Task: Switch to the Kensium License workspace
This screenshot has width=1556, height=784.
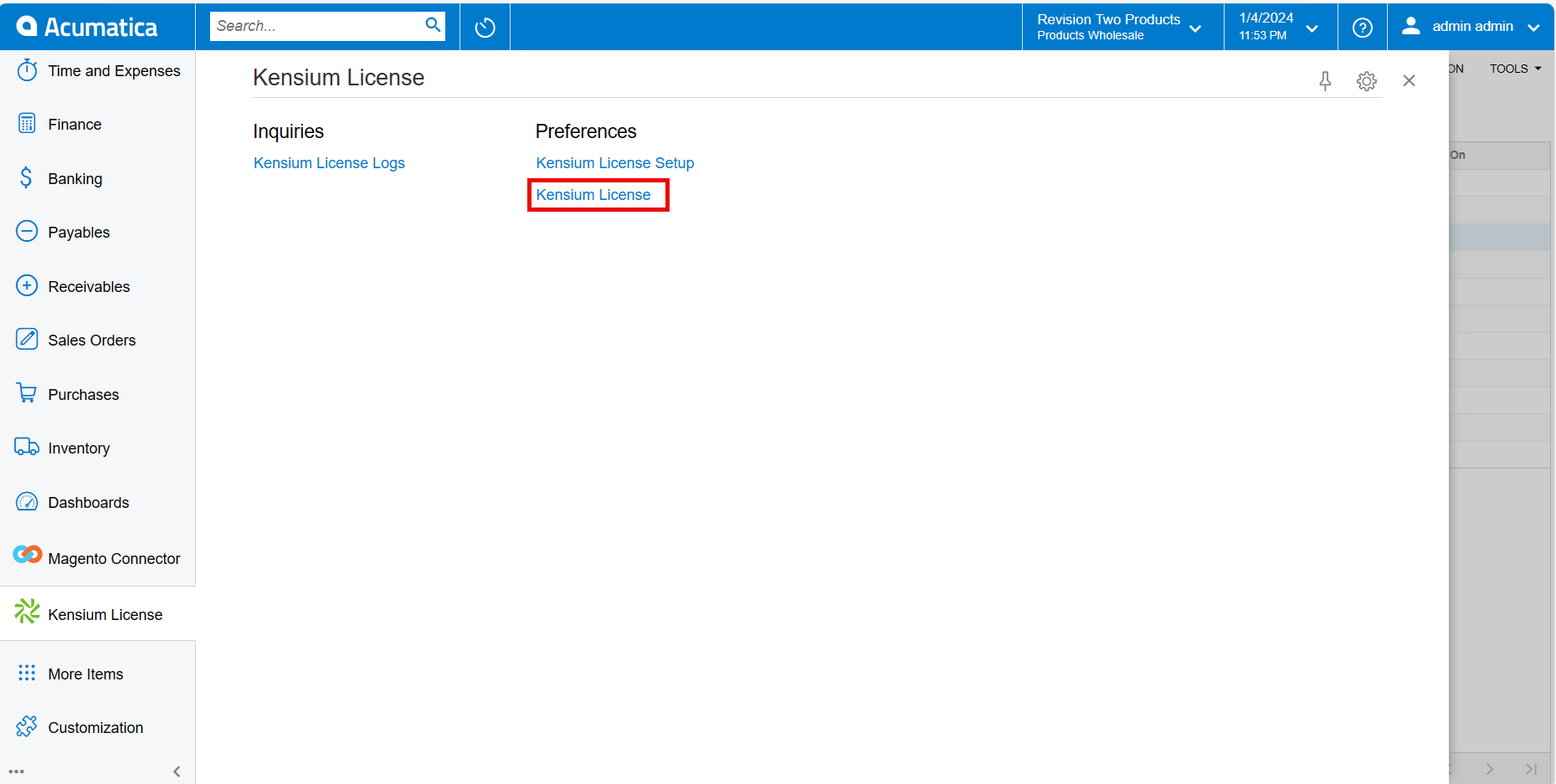Action: point(105,613)
